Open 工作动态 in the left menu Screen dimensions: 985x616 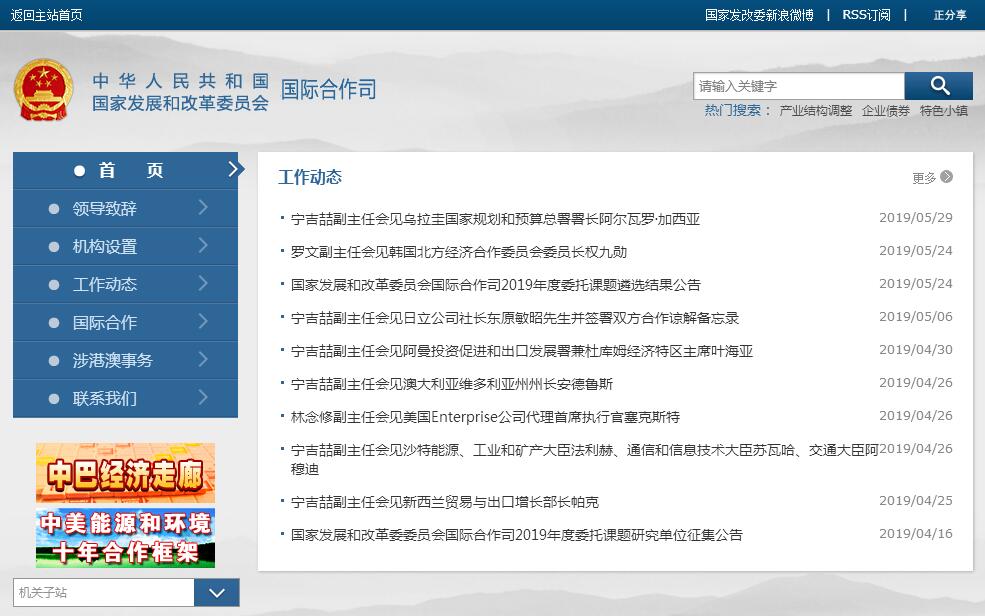tap(105, 284)
